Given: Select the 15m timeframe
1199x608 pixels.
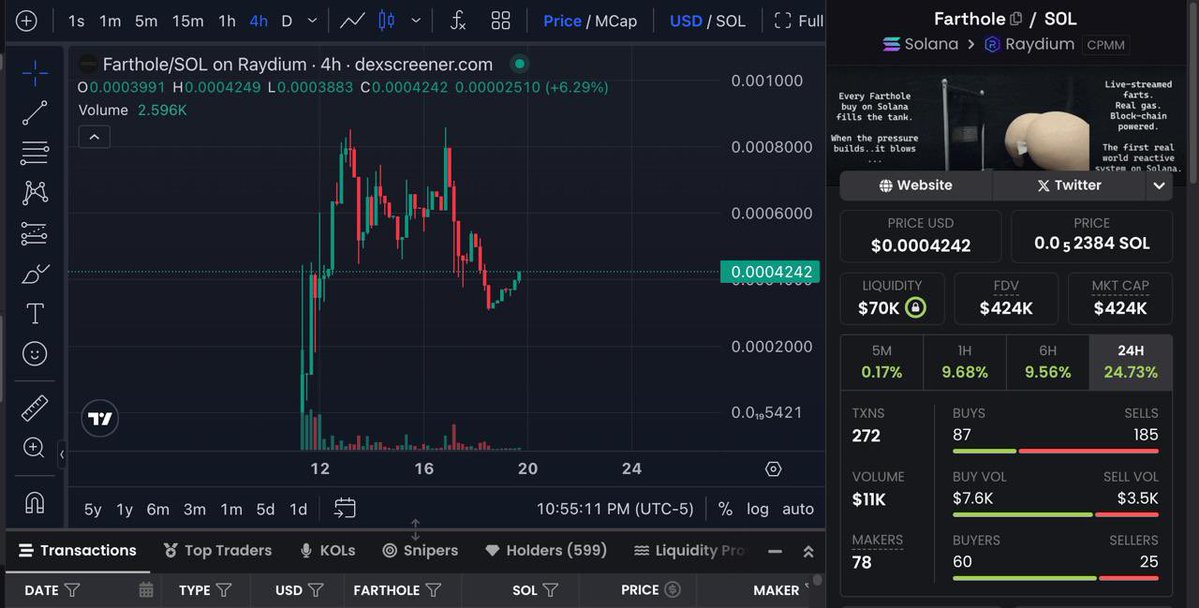Looking at the screenshot, I should pos(187,21).
